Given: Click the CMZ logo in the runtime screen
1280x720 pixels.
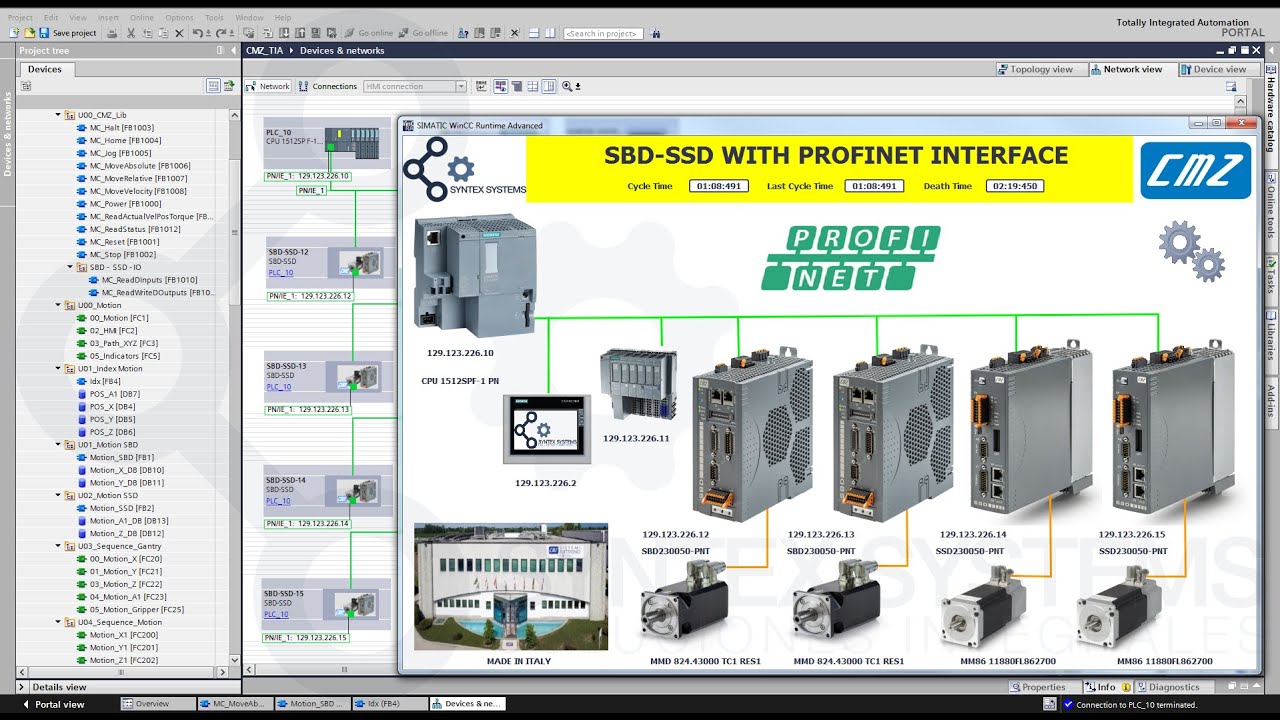Looking at the screenshot, I should [x=1196, y=170].
